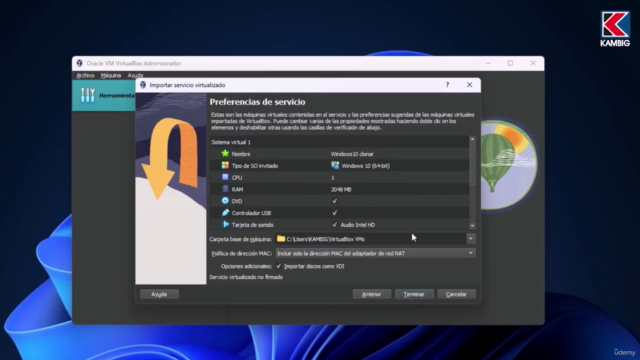The width and height of the screenshot is (640, 360).
Task: Click the Controlador USB label
Action: [x=251, y=213]
